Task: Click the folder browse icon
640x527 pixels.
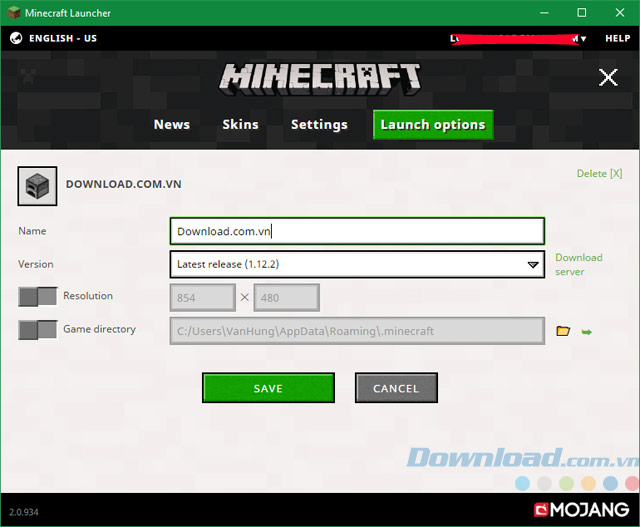Action: 563,331
